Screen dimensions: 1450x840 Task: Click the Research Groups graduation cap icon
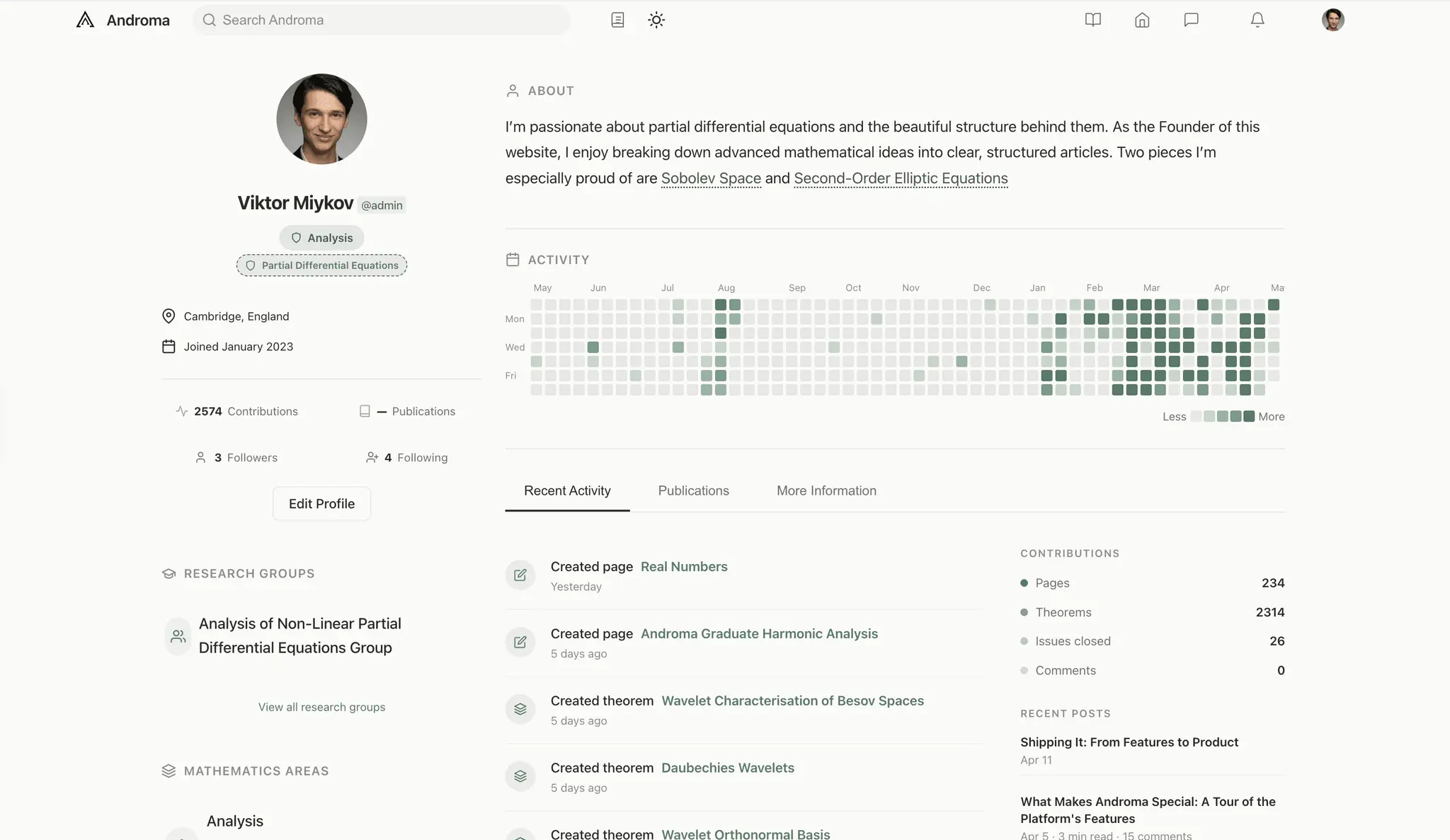pyautogui.click(x=169, y=574)
